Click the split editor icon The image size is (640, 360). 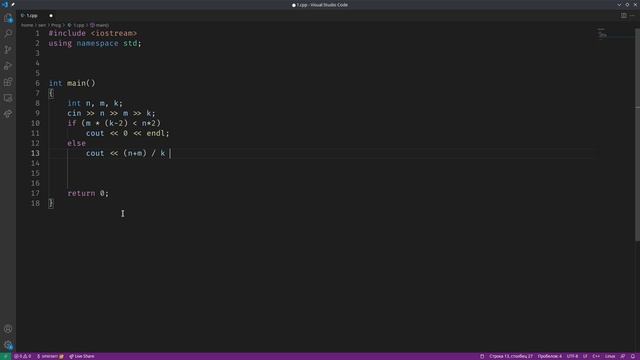coord(624,16)
